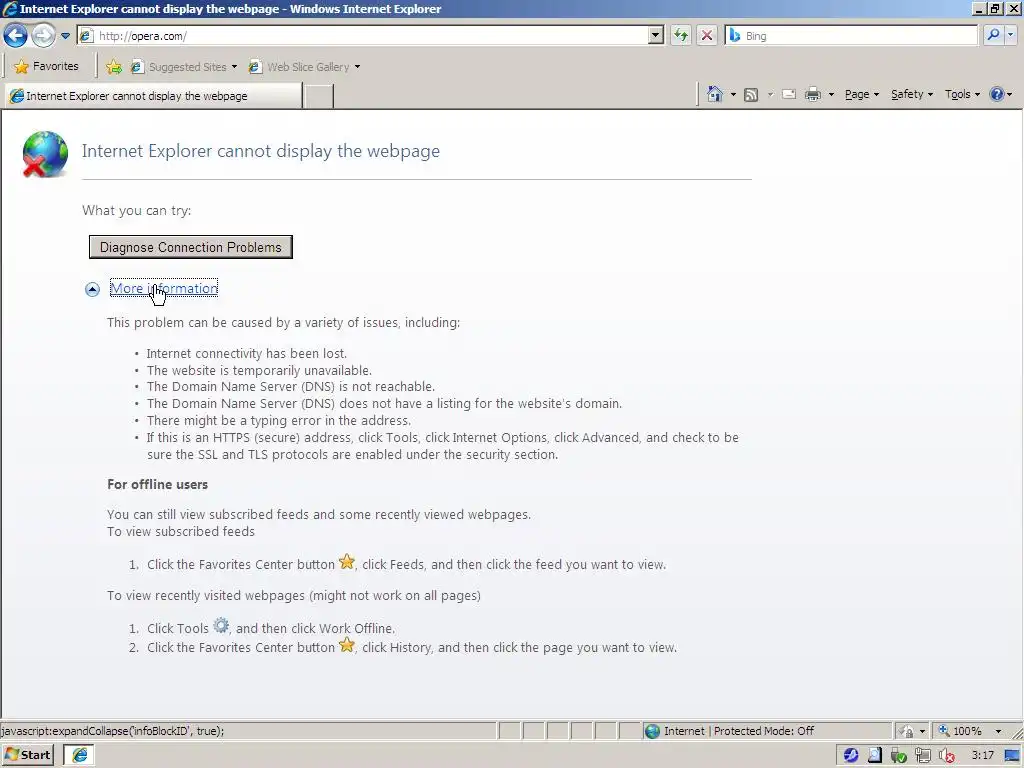Click the muted volume tray icon
Viewport: 1024px width, 768px height.
point(946,756)
